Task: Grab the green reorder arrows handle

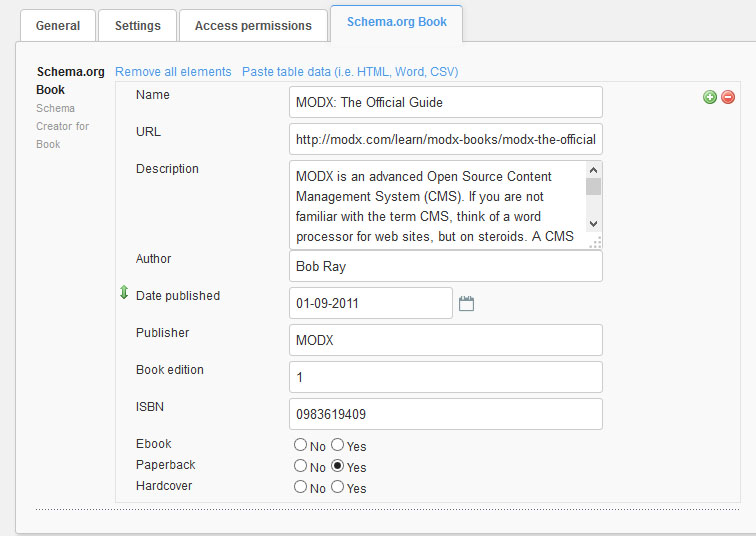Action: point(124,292)
